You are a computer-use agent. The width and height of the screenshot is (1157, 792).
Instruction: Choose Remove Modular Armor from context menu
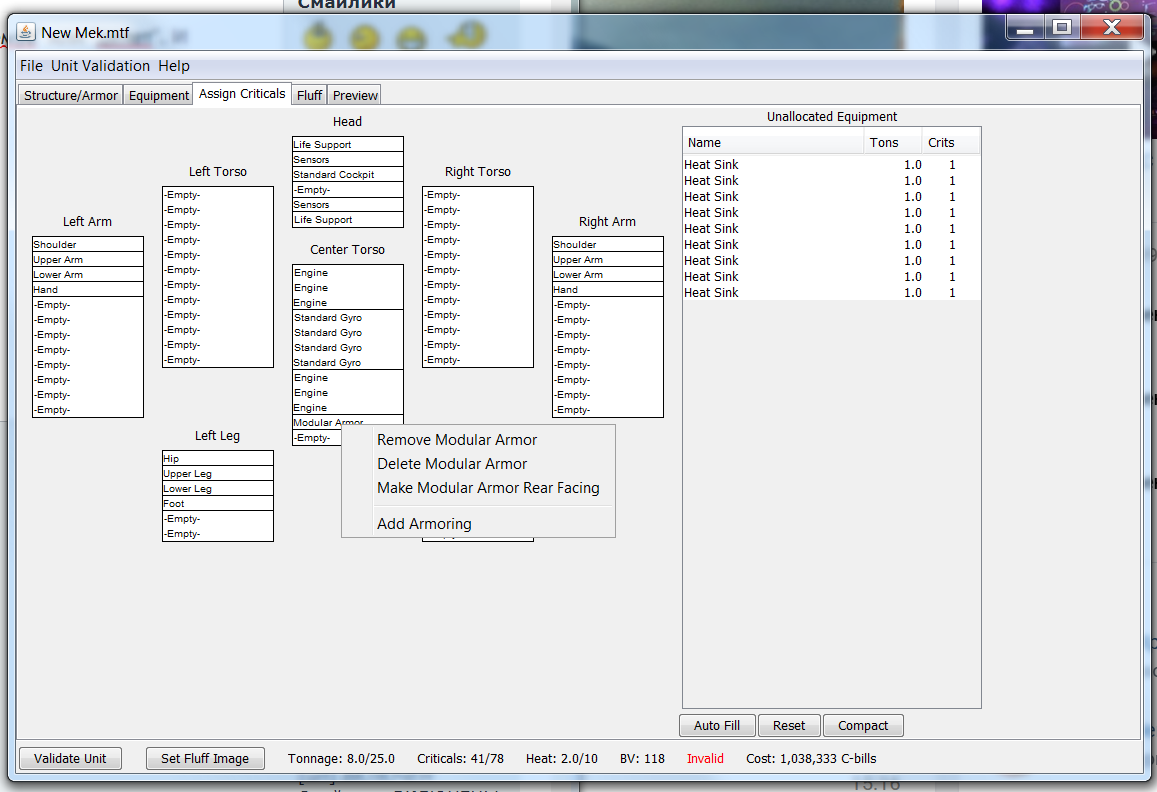click(457, 440)
